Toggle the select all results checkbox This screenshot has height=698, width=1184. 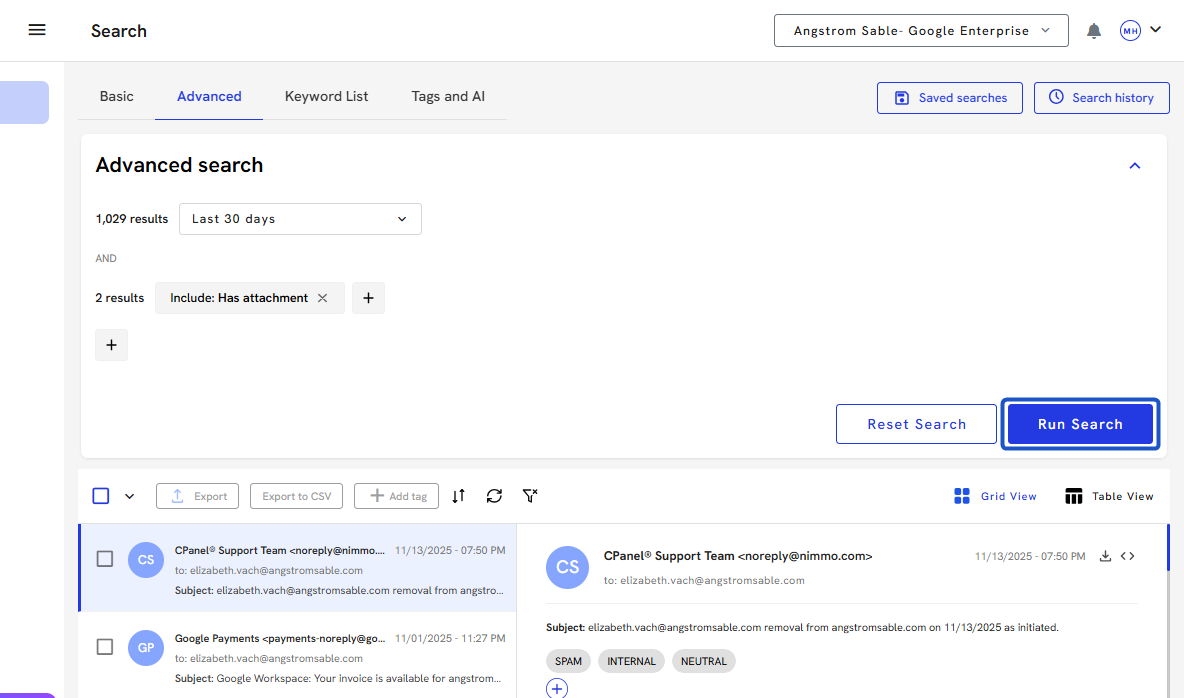point(101,496)
